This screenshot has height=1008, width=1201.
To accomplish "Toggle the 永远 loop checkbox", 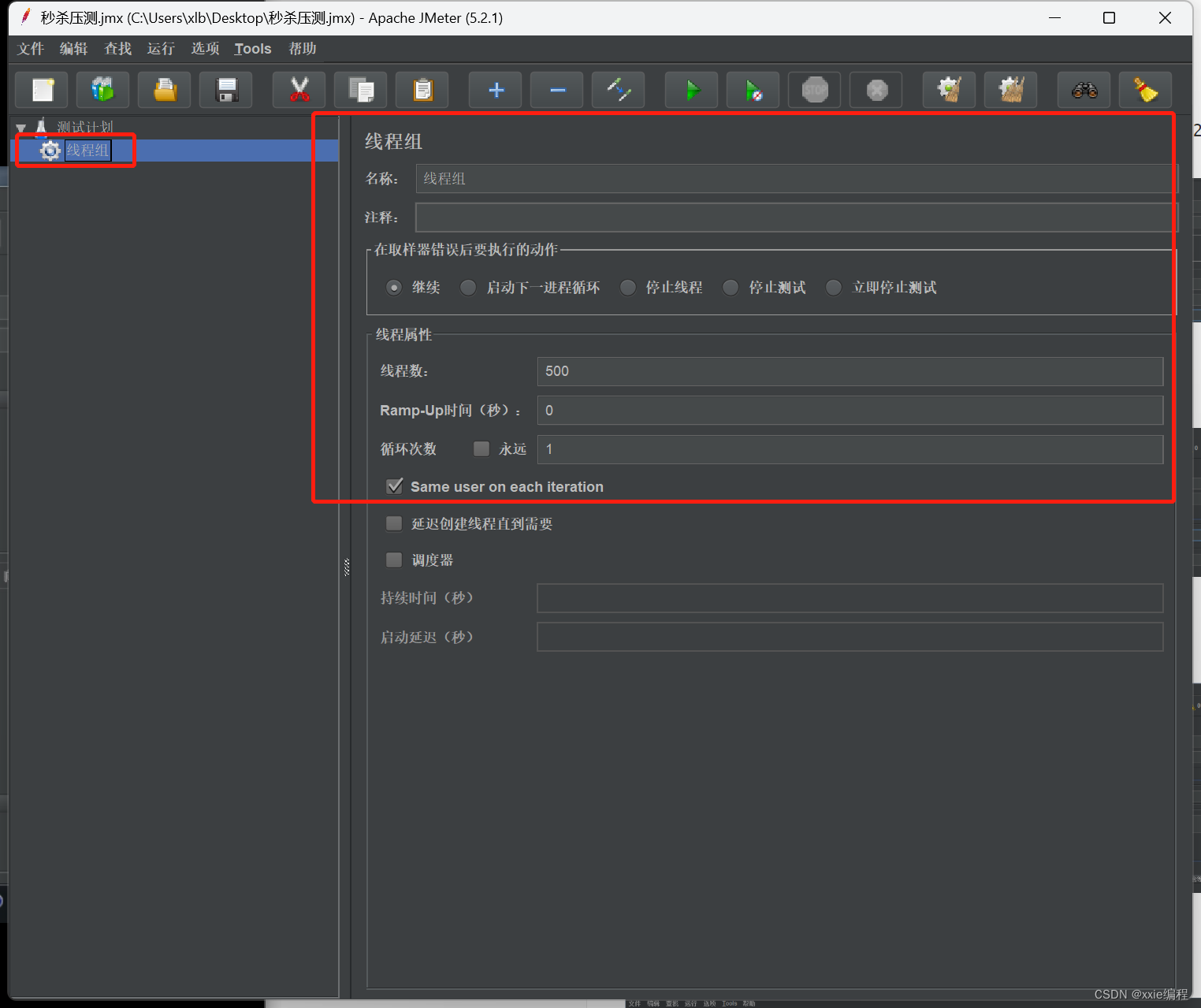I will 482,448.
